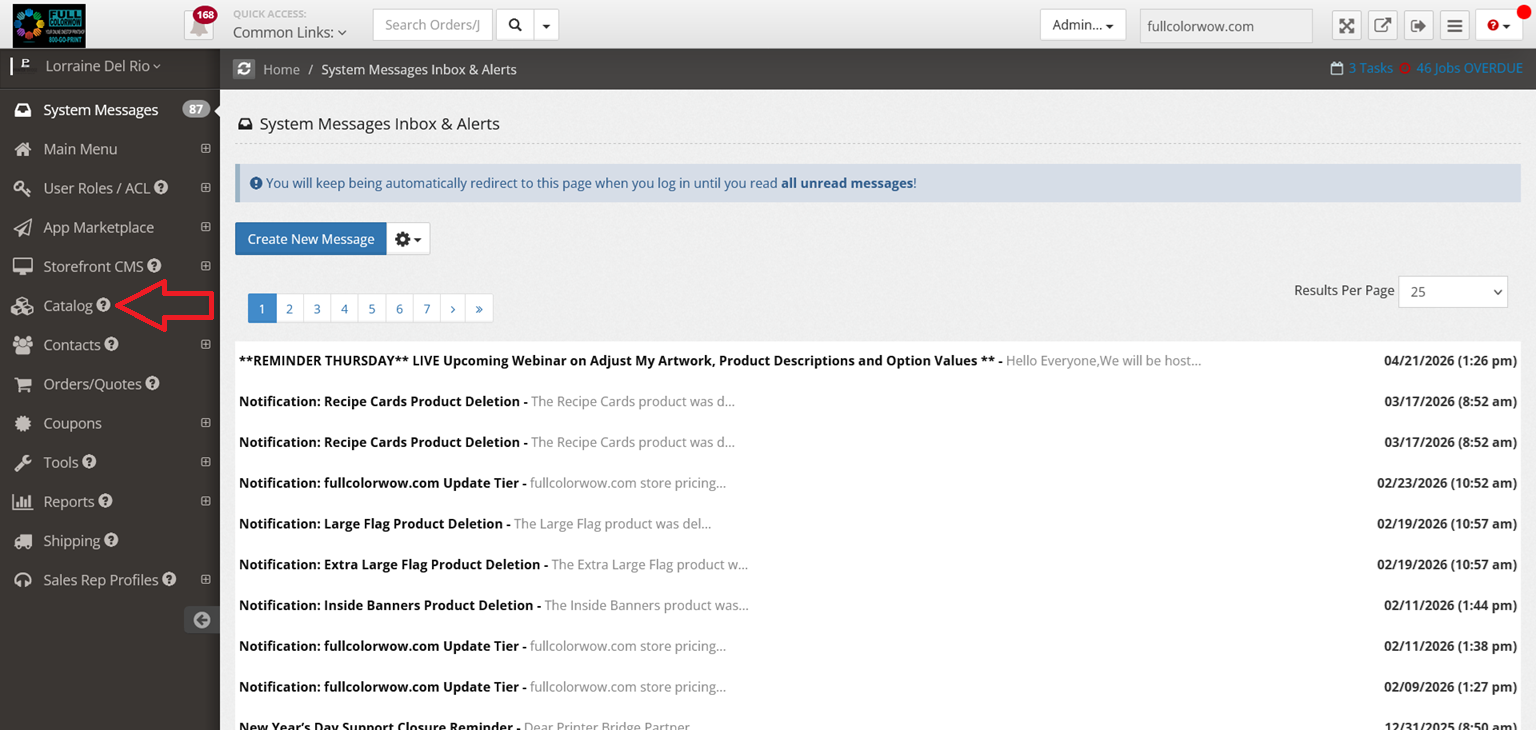Screen dimensions: 1536x730
Task: Go to page 3 of messages
Action: (317, 308)
